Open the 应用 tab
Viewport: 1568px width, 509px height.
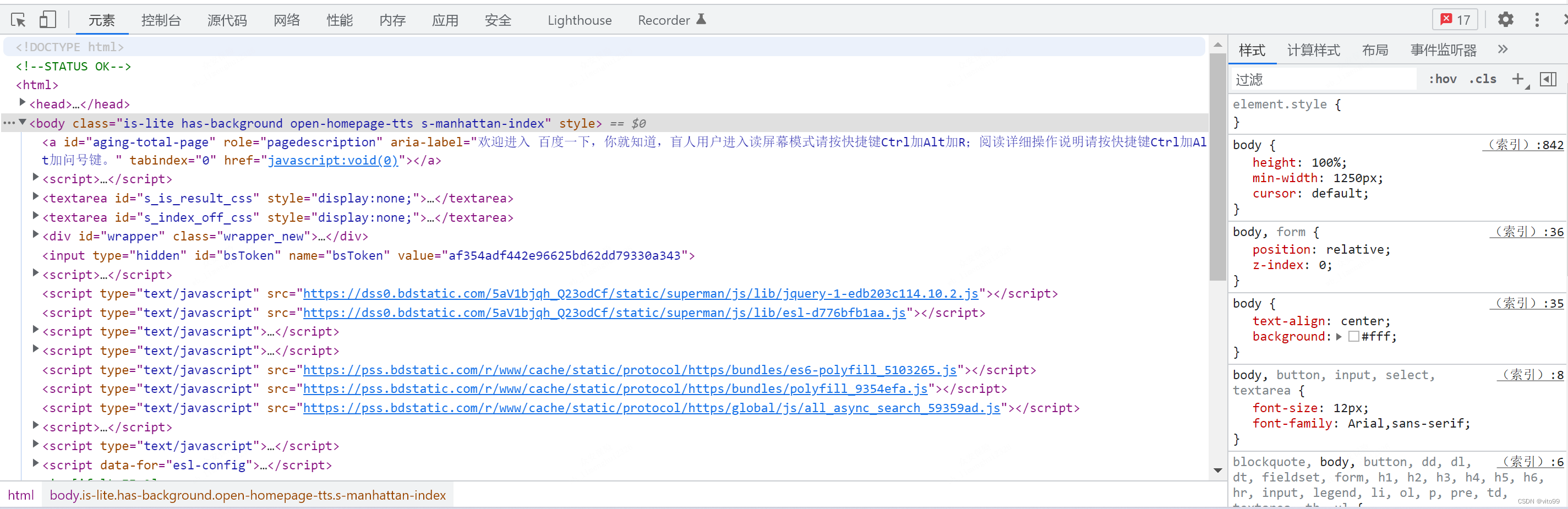(445, 20)
